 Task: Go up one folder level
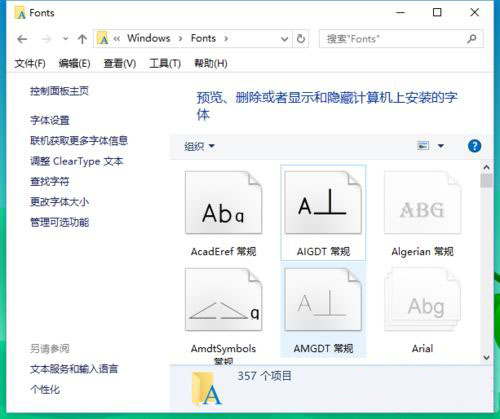click(82, 39)
